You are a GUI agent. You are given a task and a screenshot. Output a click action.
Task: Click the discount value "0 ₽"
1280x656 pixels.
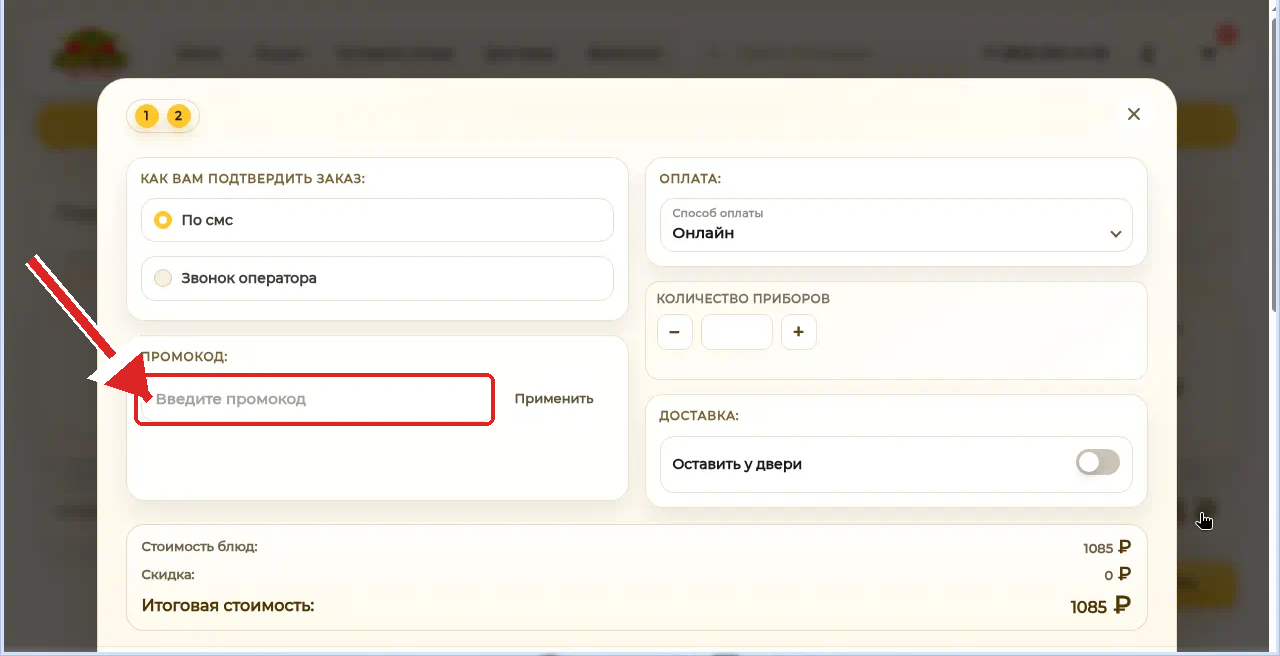coord(1117,575)
